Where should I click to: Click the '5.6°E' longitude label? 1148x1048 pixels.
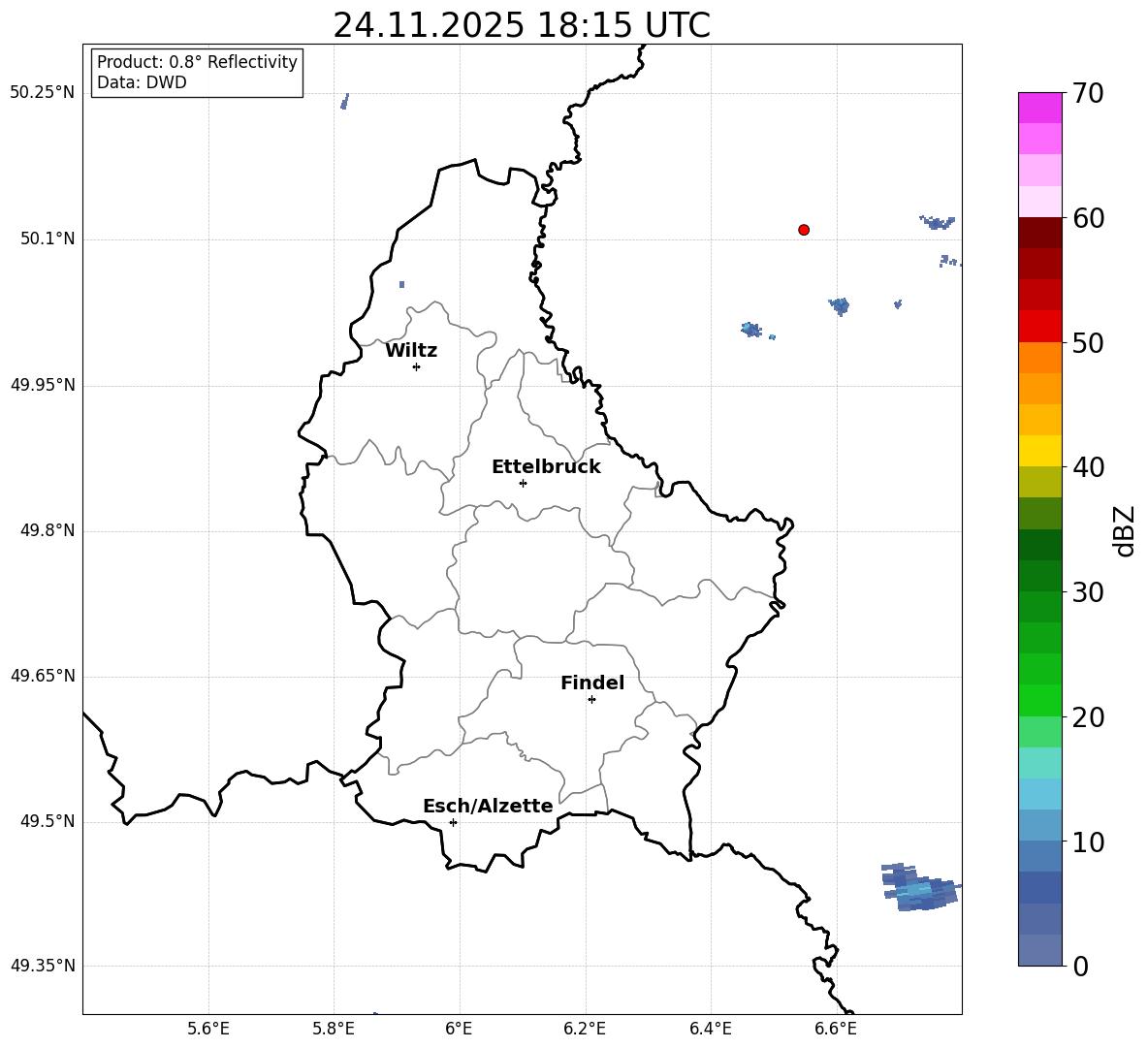pyautogui.click(x=208, y=1029)
